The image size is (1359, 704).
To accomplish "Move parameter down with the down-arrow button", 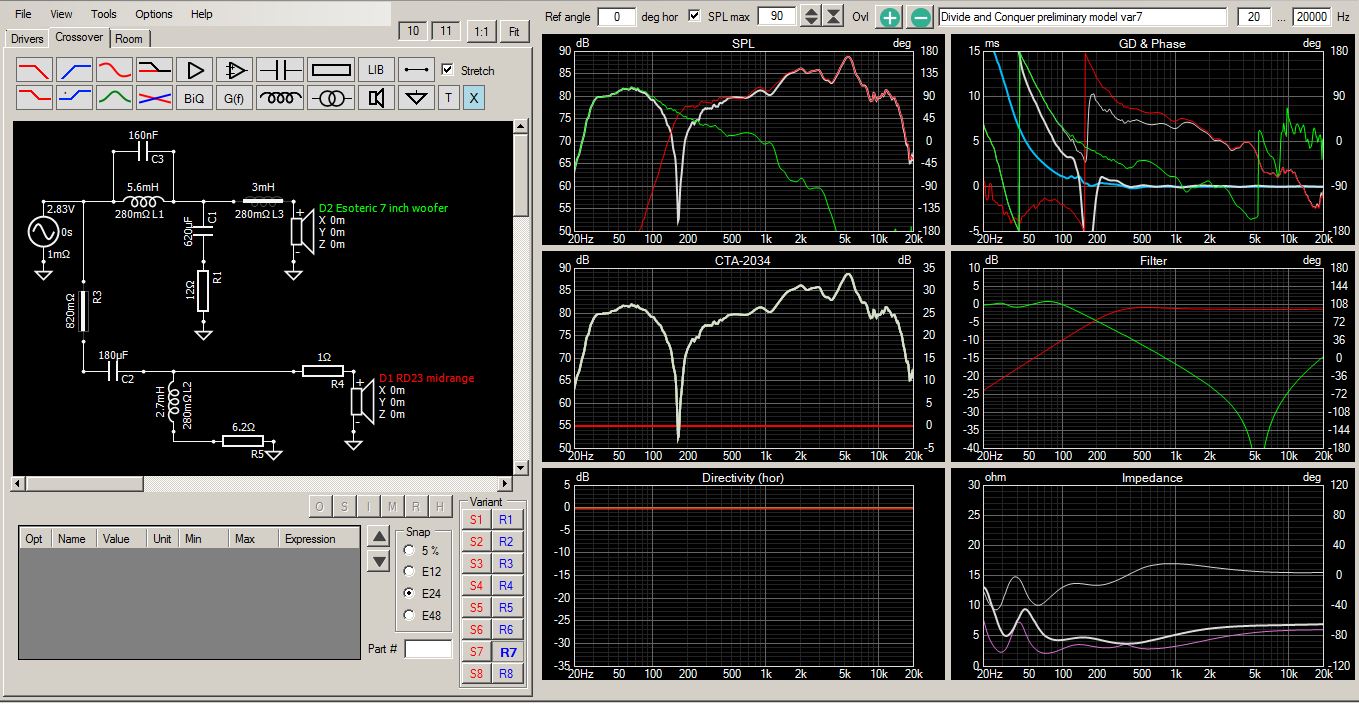I will tap(378, 561).
